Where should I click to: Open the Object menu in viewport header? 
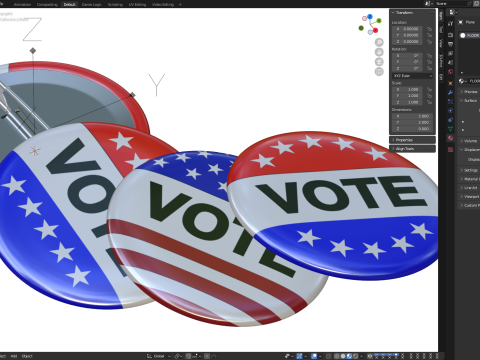[x=27, y=356]
